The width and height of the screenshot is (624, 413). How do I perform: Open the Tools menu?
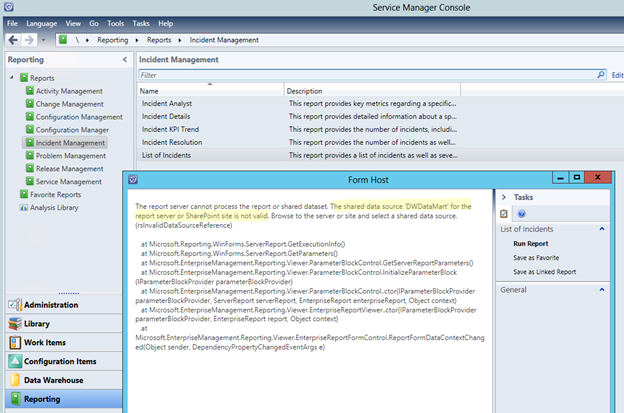click(117, 23)
